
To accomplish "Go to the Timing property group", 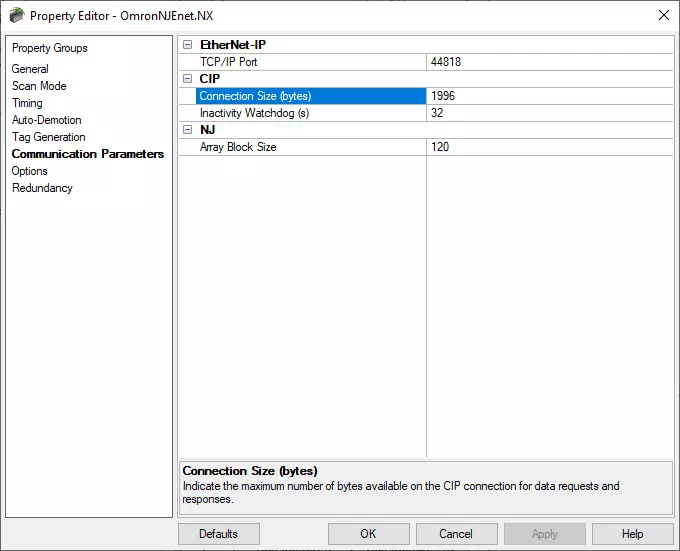I will pyautogui.click(x=27, y=103).
